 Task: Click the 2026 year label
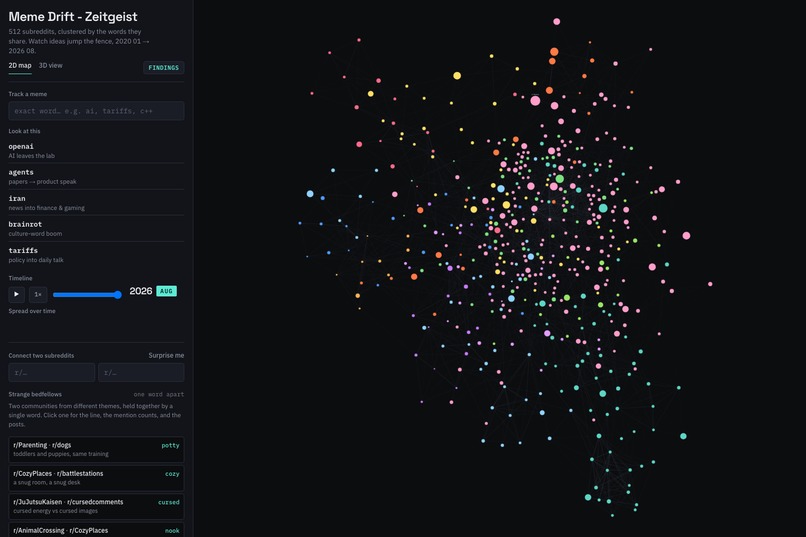coord(140,291)
